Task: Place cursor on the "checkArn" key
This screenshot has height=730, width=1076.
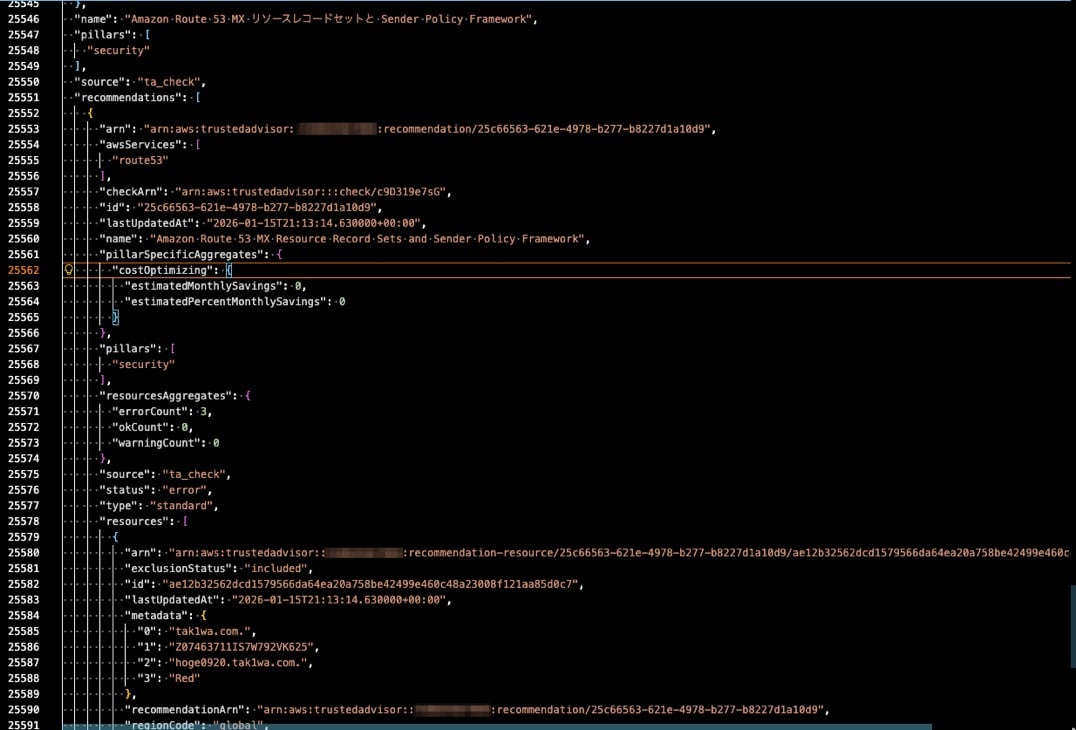Action: 126,192
